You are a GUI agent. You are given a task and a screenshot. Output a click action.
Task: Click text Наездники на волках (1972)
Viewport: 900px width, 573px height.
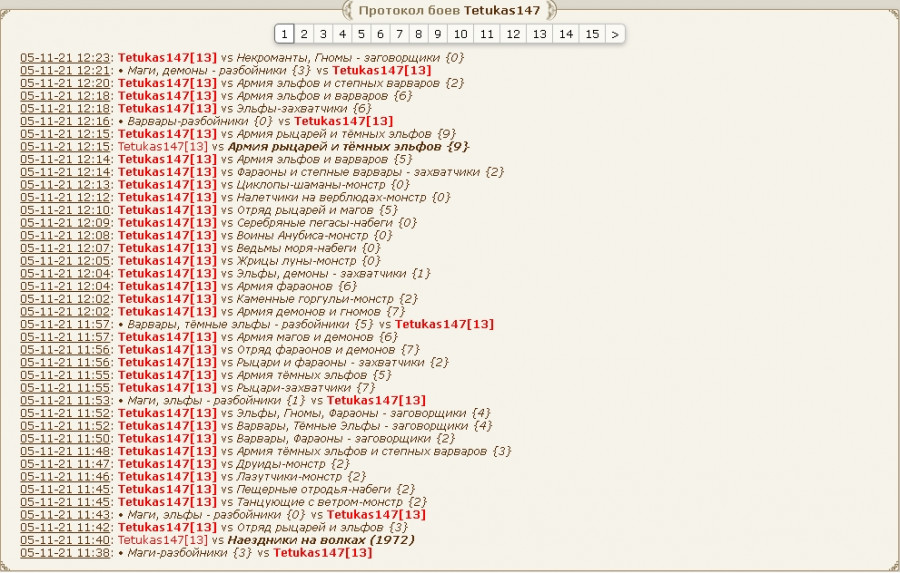click(321, 540)
